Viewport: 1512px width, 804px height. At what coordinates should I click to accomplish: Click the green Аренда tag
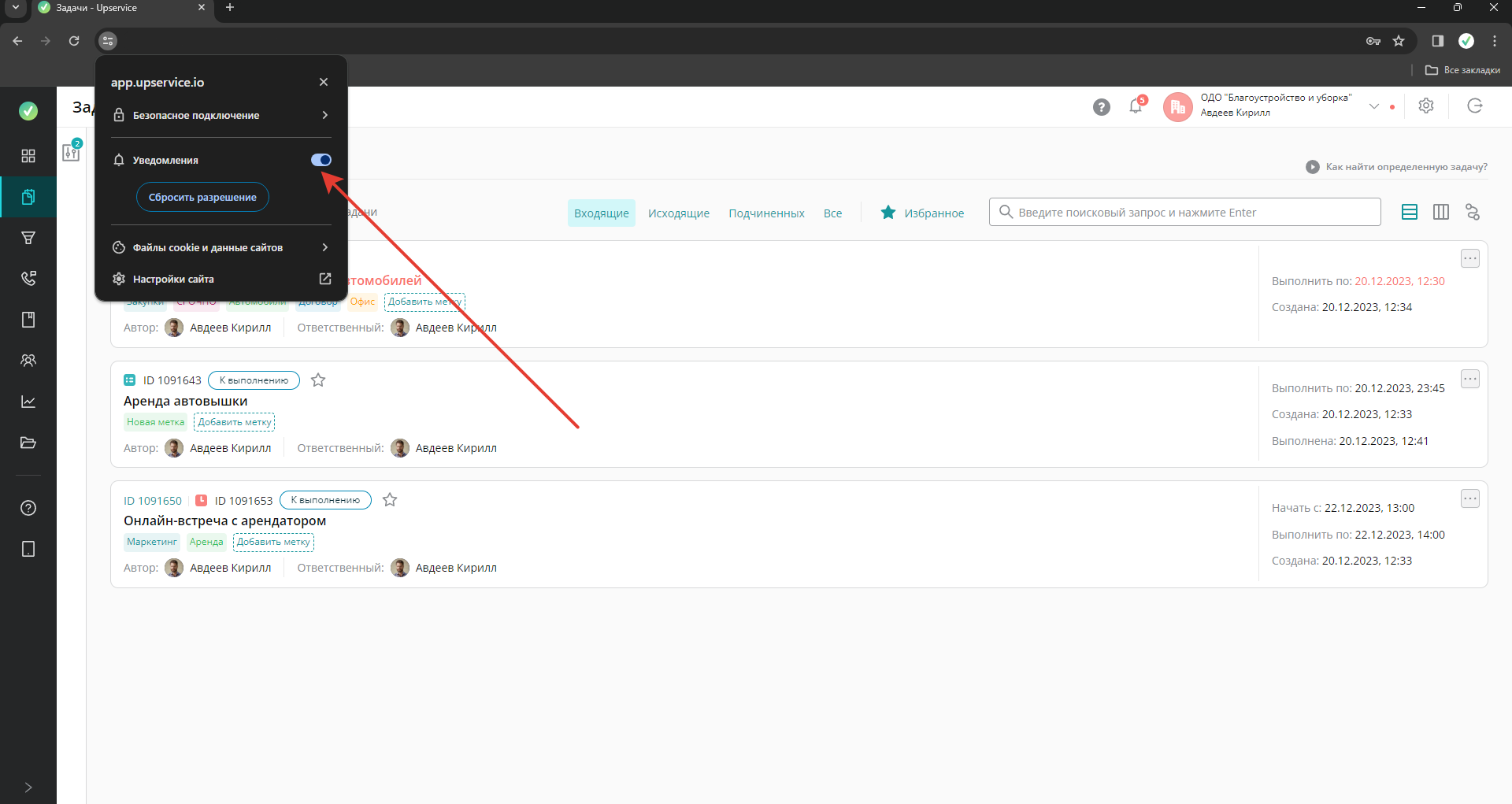click(x=206, y=542)
